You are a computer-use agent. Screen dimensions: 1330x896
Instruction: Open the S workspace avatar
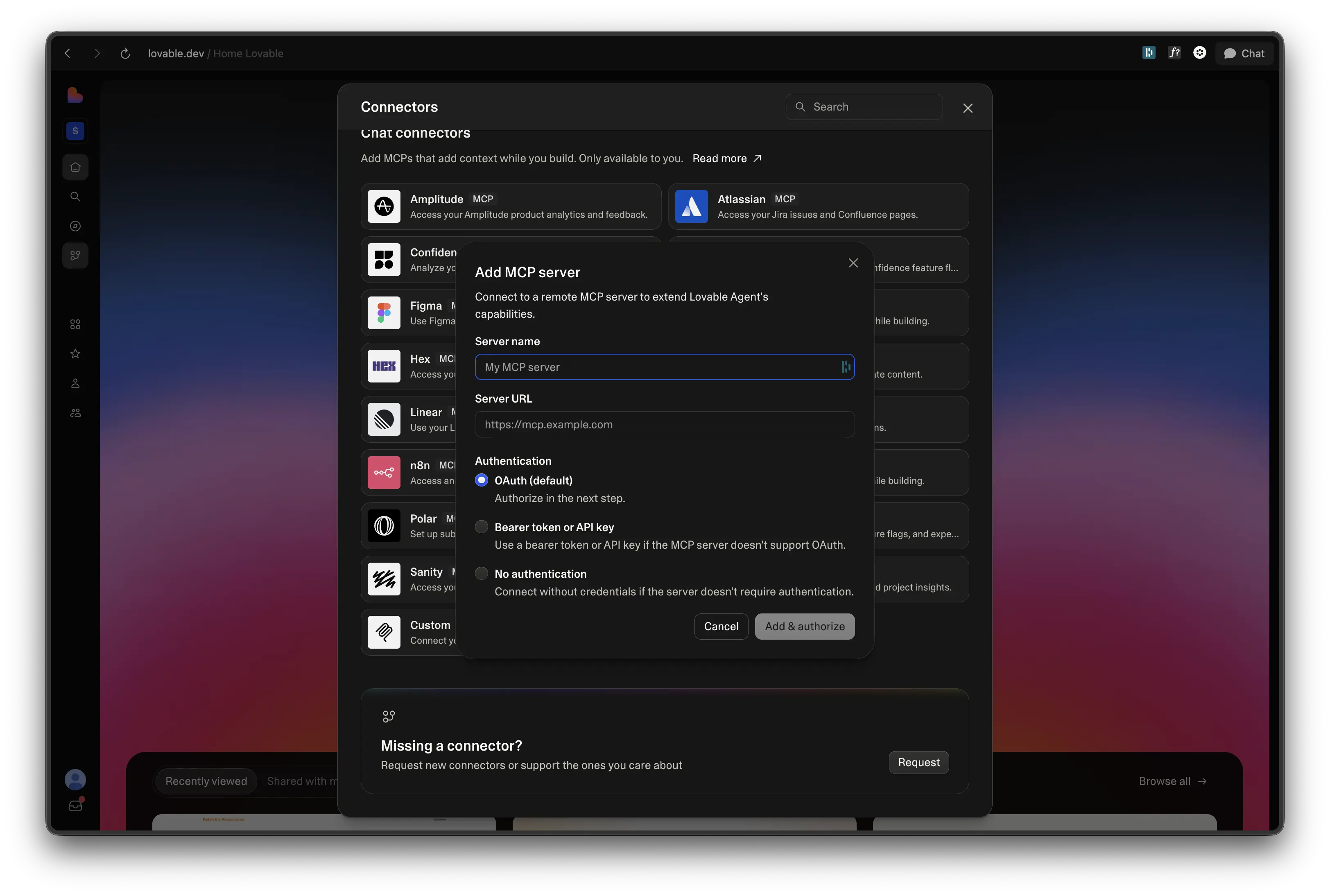click(x=75, y=131)
